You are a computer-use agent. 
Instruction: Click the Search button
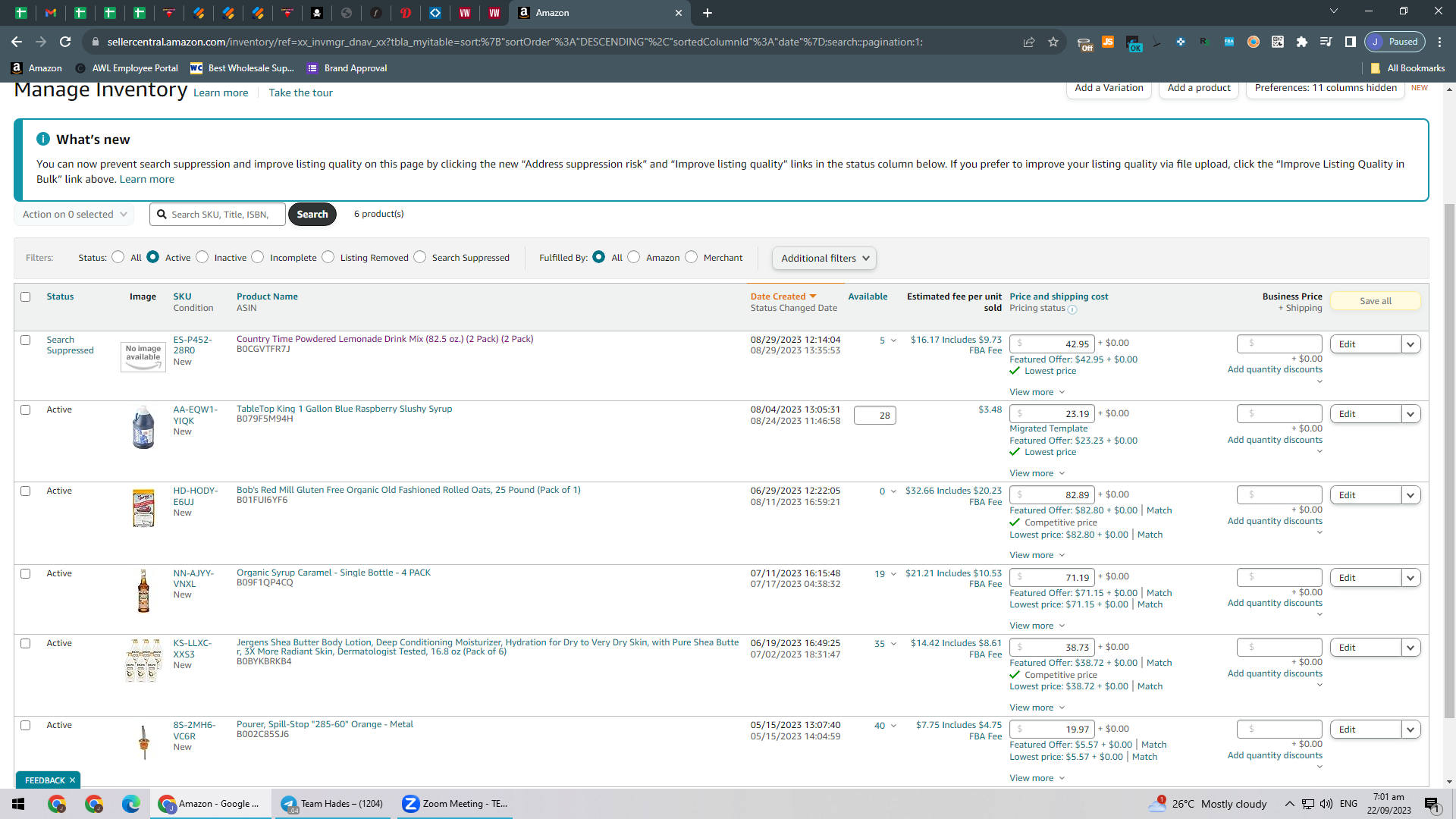(x=312, y=215)
